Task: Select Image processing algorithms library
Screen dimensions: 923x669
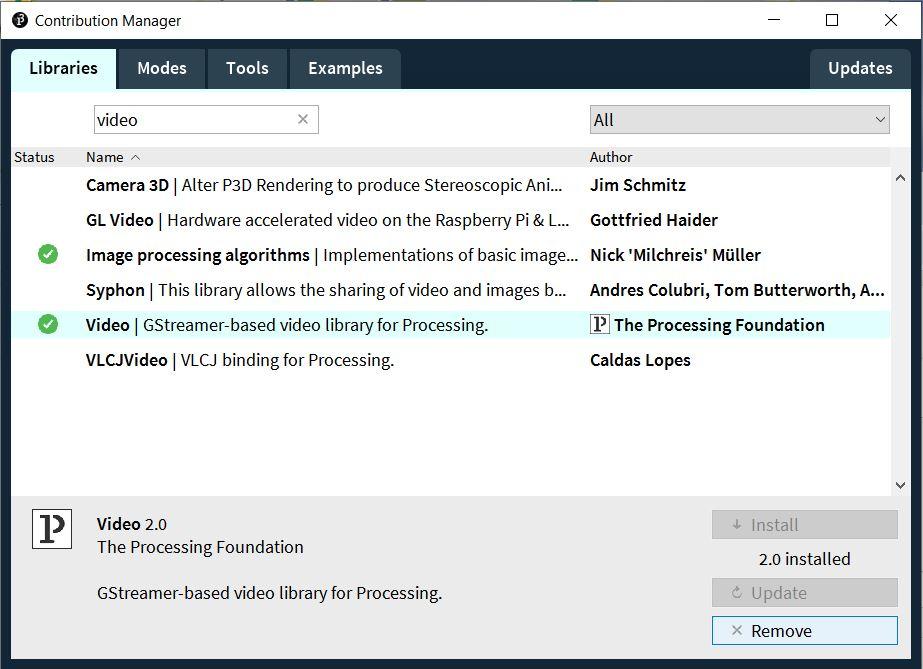Action: point(450,255)
